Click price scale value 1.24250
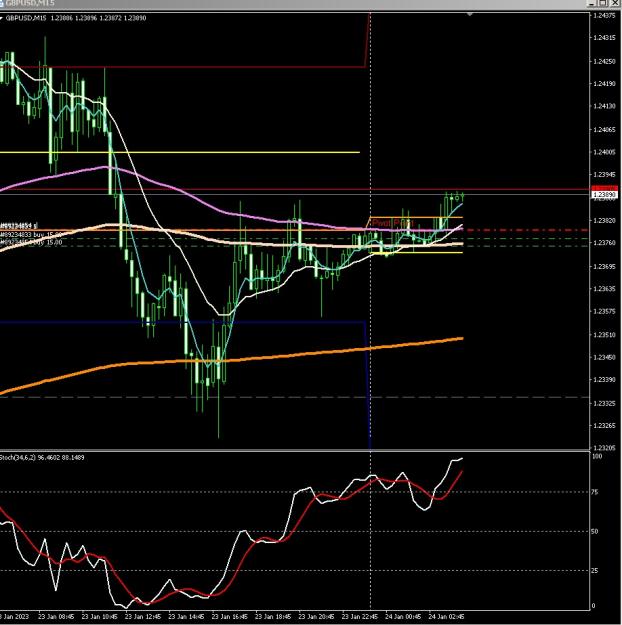This screenshot has width=622, height=625. (x=604, y=62)
